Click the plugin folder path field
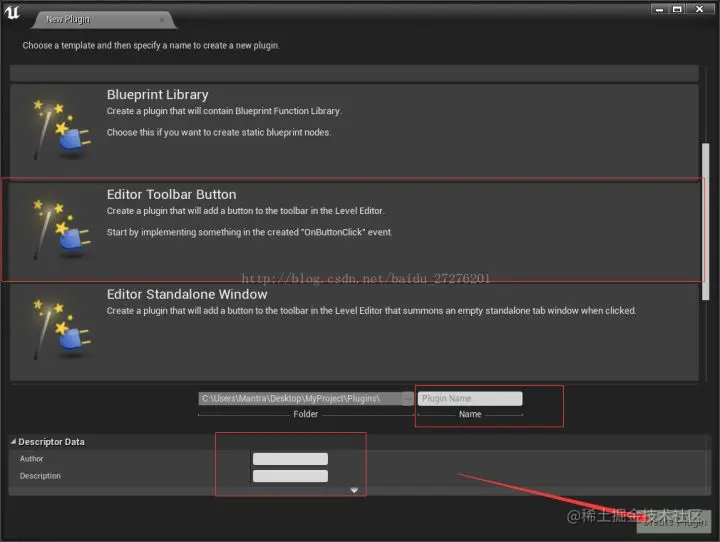This screenshot has width=720, height=542. coord(301,398)
